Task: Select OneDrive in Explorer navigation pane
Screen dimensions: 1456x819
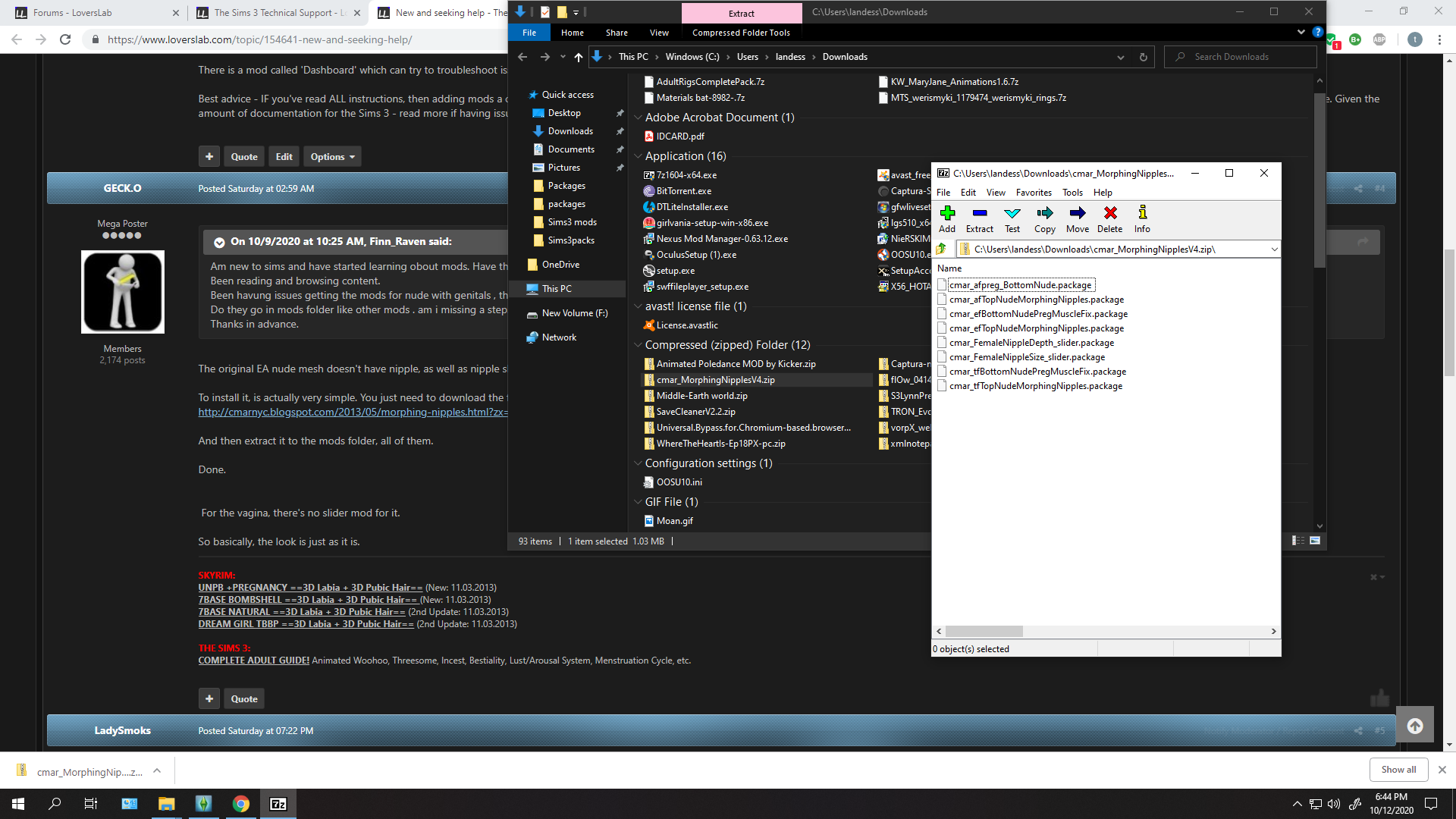Action: tap(560, 265)
